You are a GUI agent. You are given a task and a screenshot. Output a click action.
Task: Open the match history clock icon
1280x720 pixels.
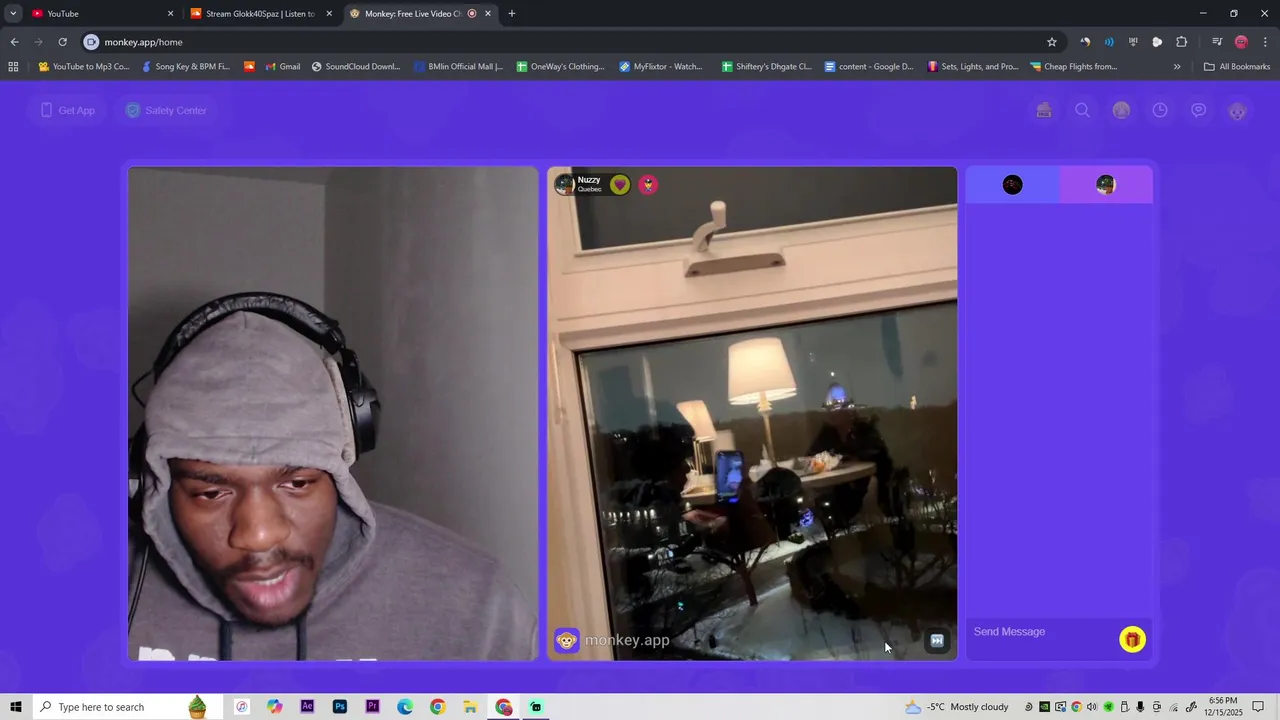[x=1160, y=110]
